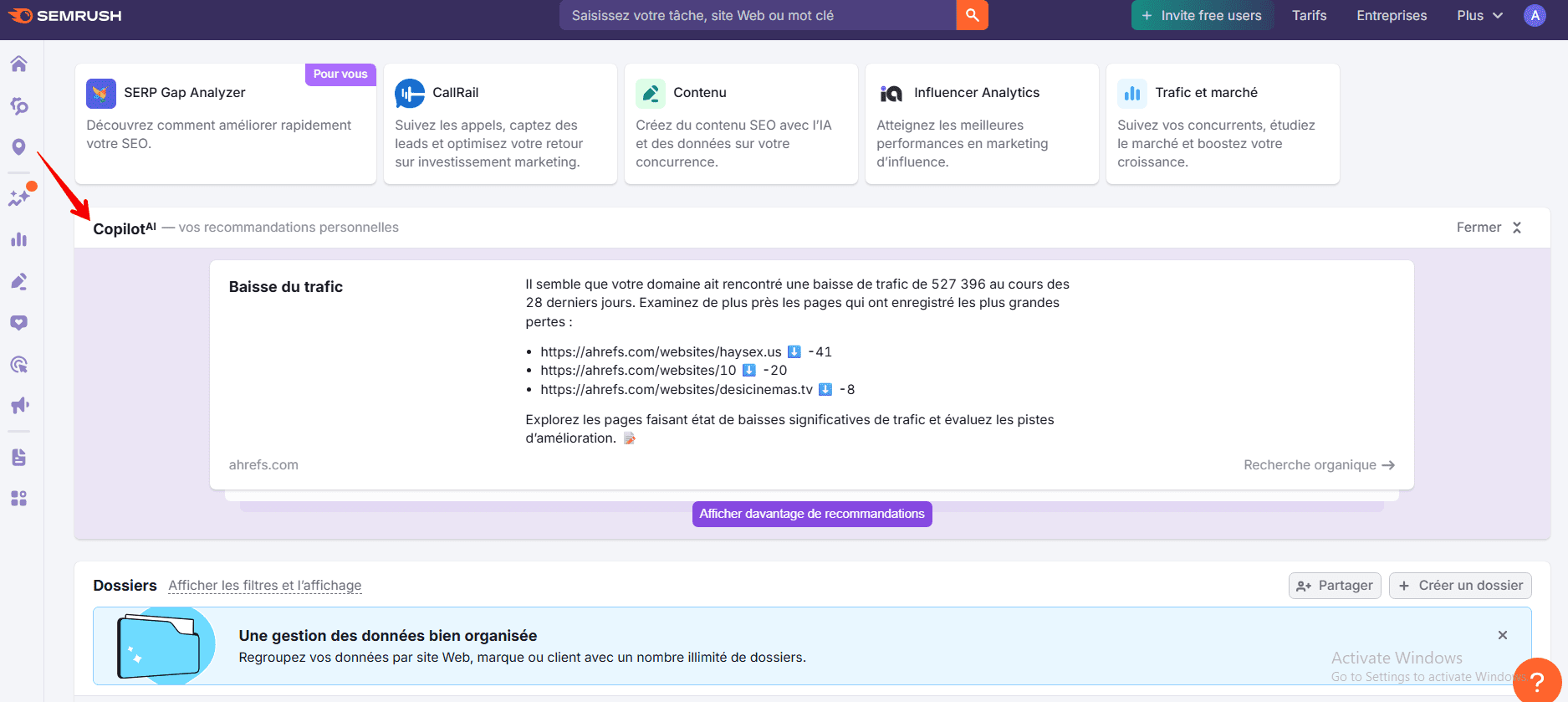Screen dimensions: 1568x702
Task: Click the Pour vous badge
Action: click(340, 74)
